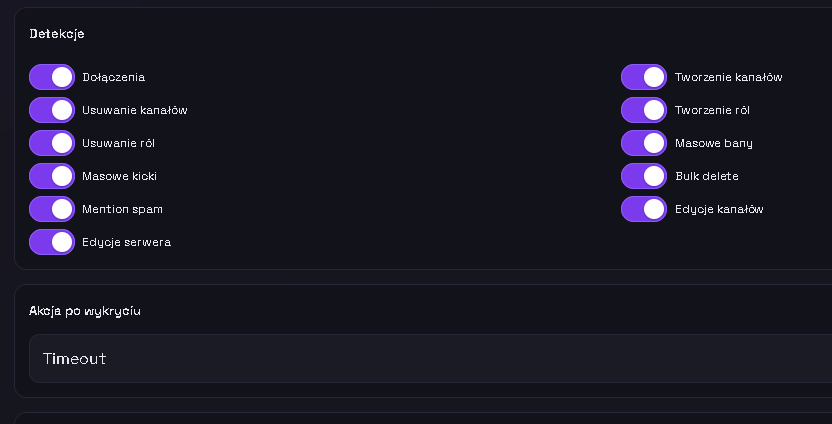Turn off Tworzenie ról detection
832x424 pixels.
pyautogui.click(x=644, y=110)
